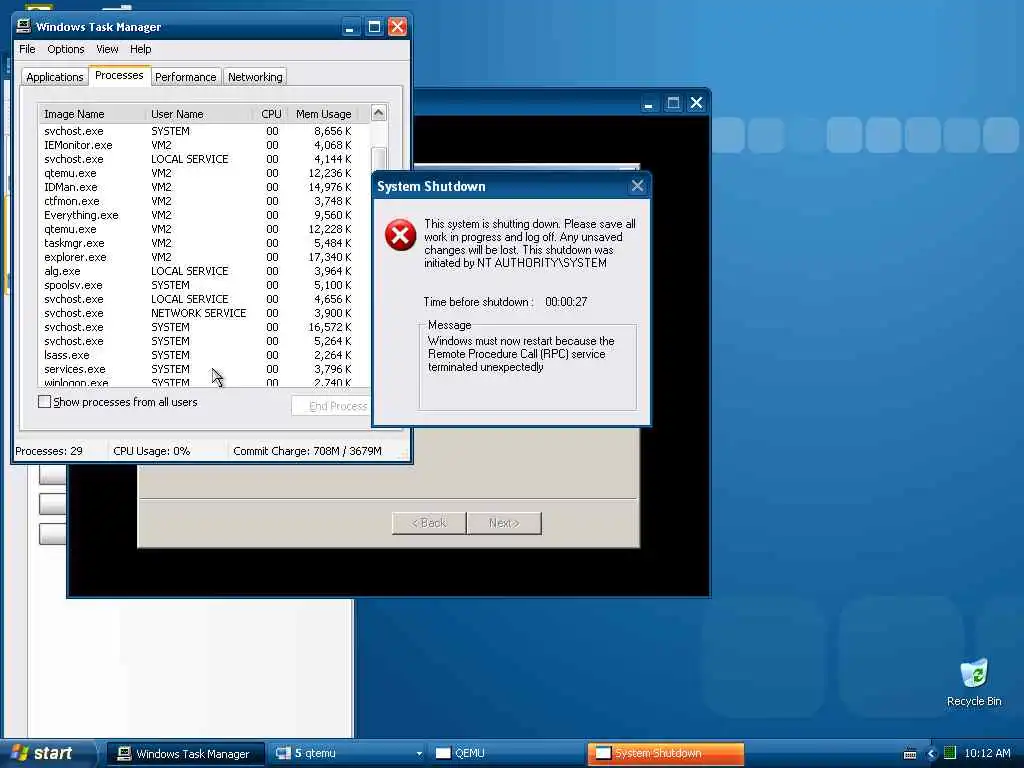
Task: Select qtemu.exe row using 12,228 K
Action: tap(204, 229)
